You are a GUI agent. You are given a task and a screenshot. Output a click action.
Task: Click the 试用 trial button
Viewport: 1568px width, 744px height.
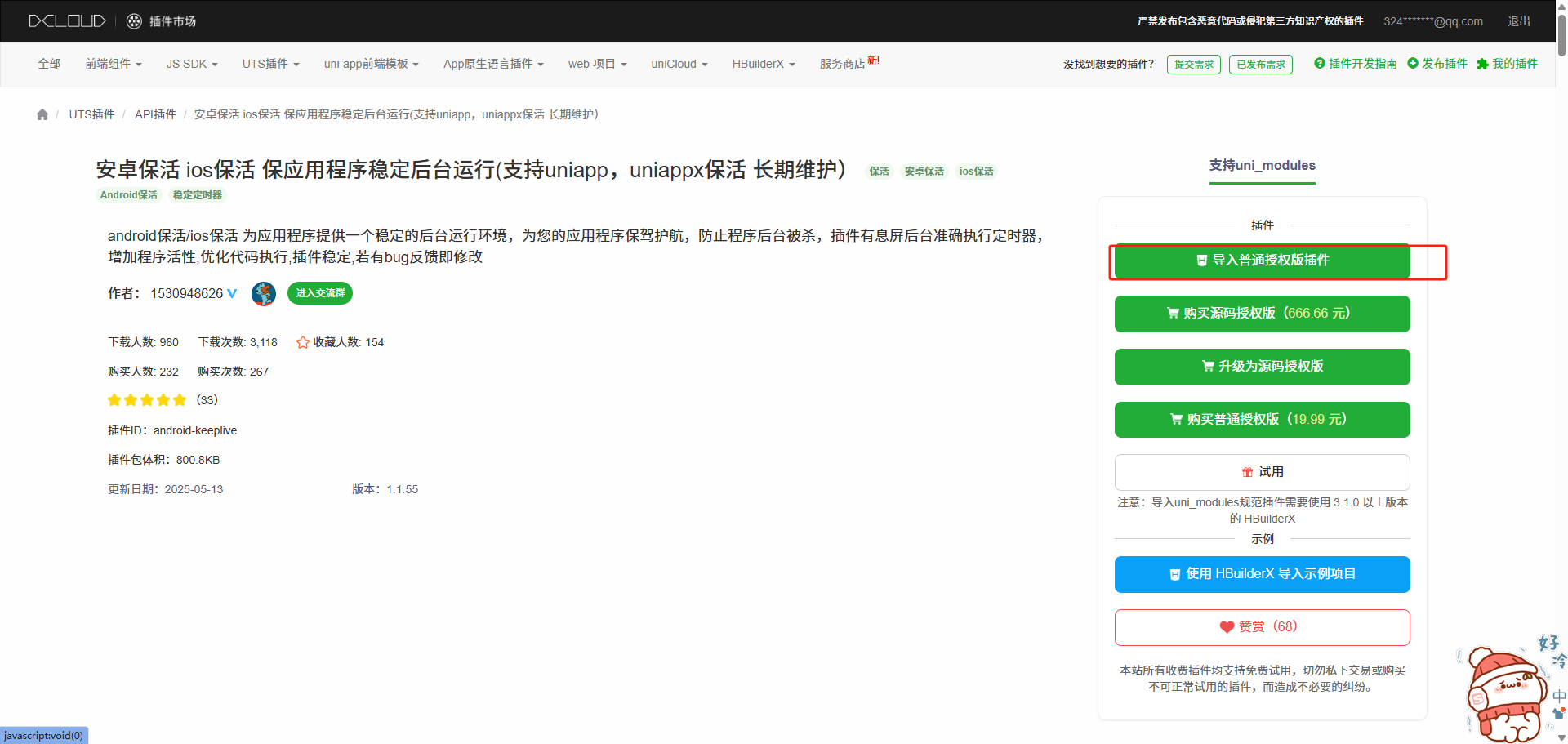coord(1263,472)
